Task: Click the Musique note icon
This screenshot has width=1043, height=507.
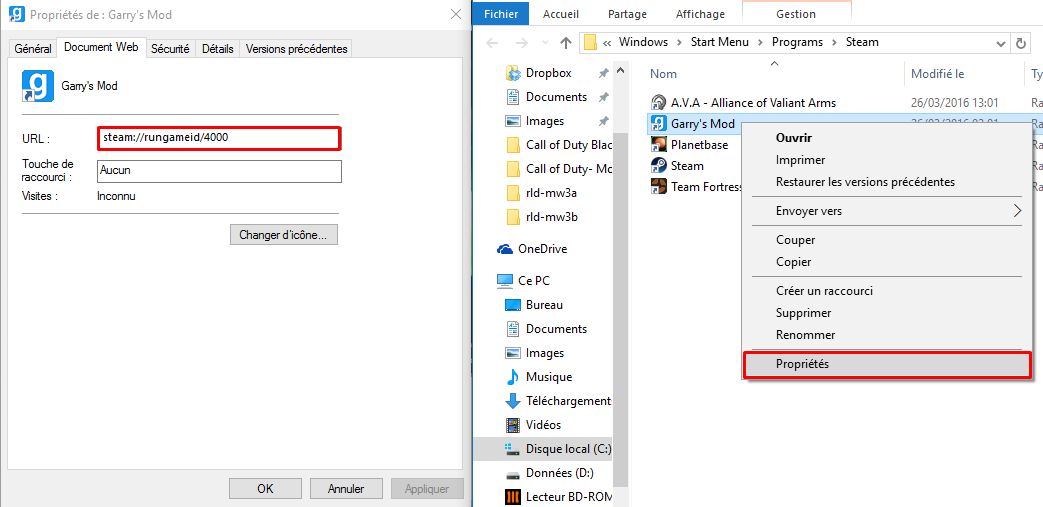Action: coord(513,377)
